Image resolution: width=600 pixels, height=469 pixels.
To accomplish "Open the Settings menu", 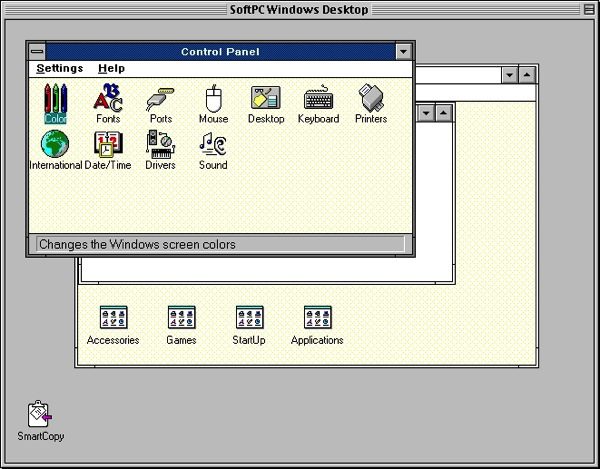I will pos(60,69).
